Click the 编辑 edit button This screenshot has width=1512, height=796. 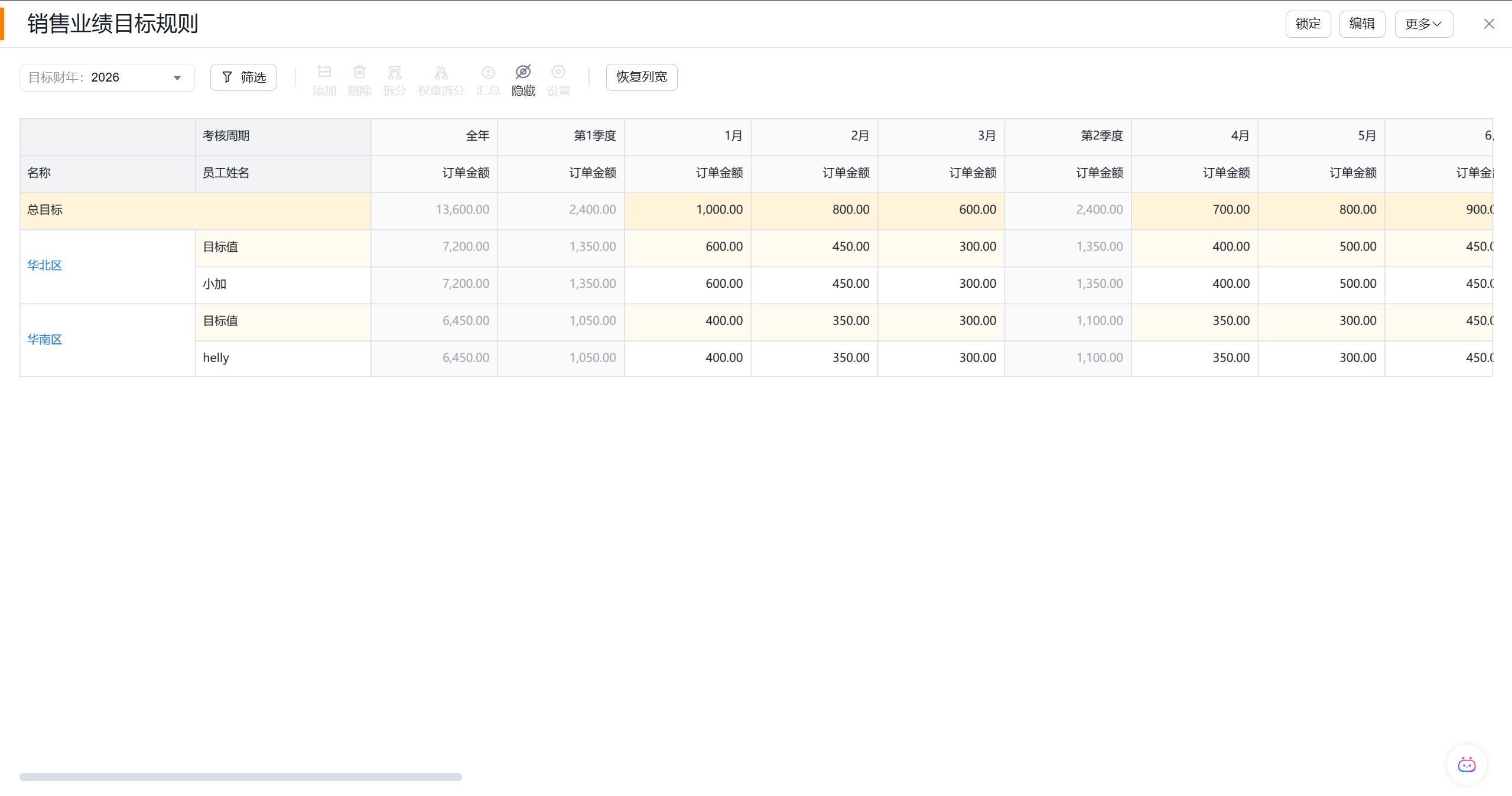tap(1362, 24)
